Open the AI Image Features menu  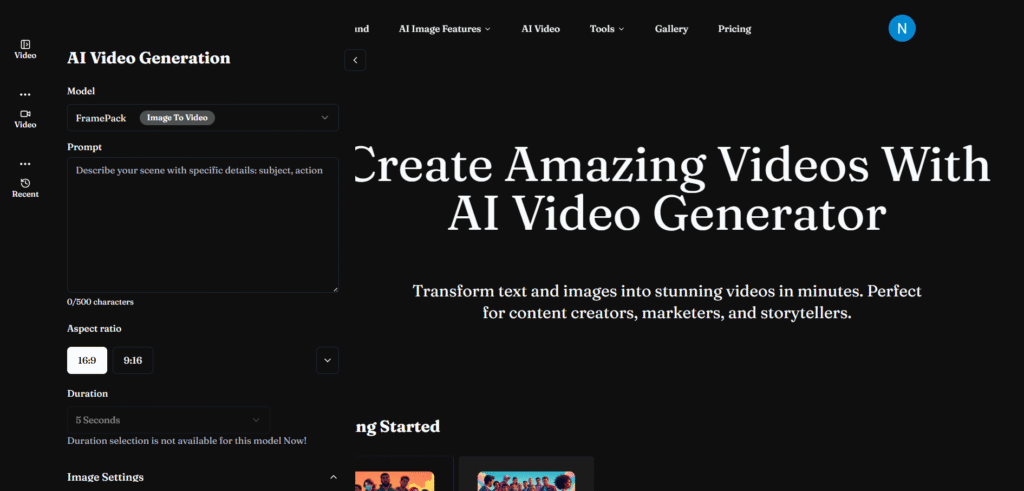coord(444,29)
